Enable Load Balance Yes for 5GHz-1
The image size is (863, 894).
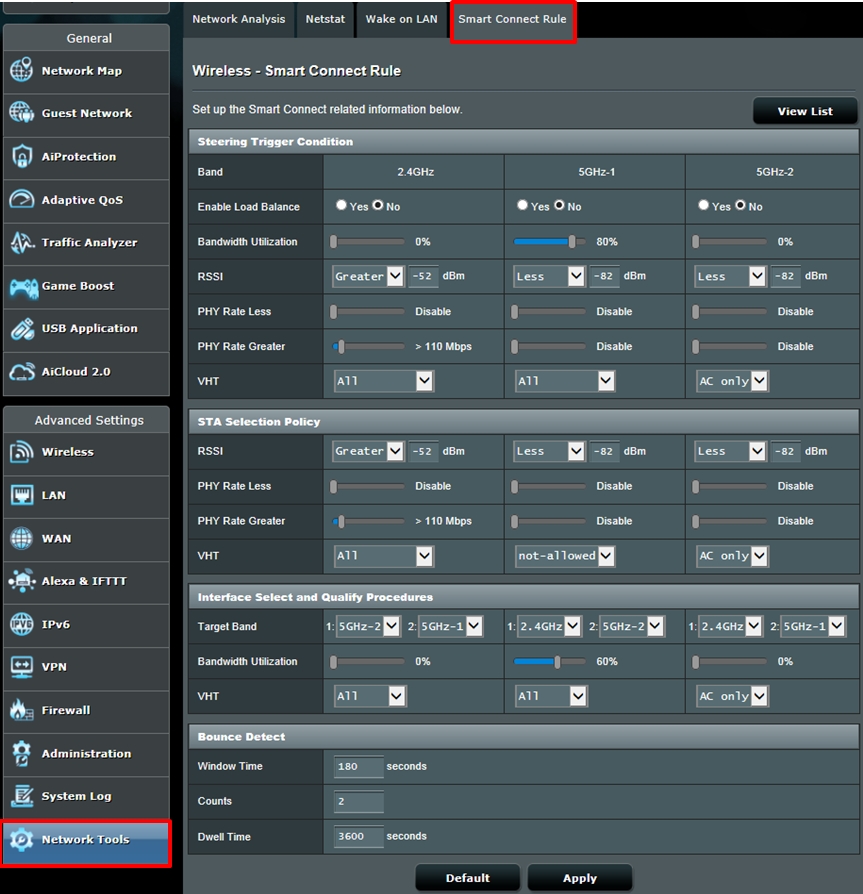pyautogui.click(x=522, y=205)
